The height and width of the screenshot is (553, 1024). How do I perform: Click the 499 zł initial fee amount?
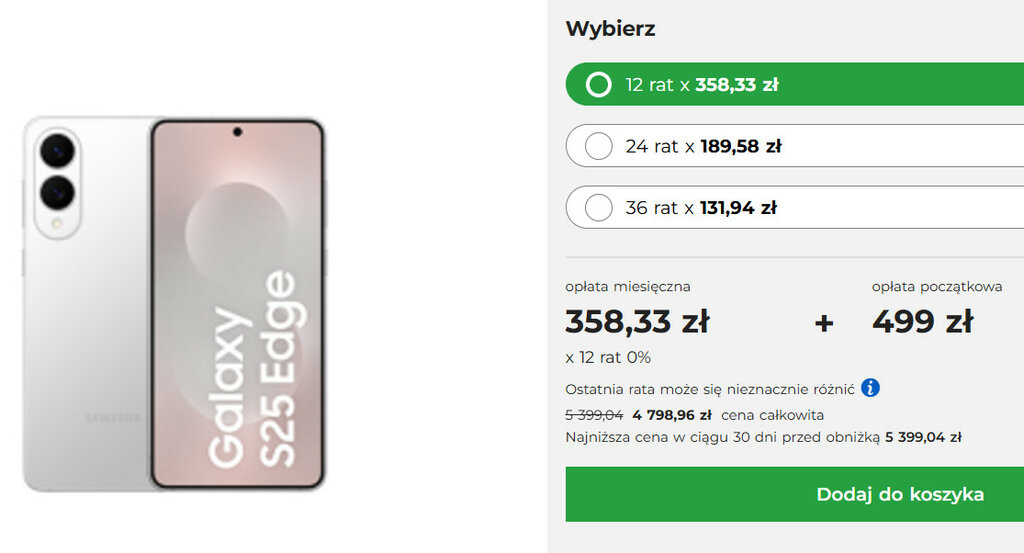(922, 322)
